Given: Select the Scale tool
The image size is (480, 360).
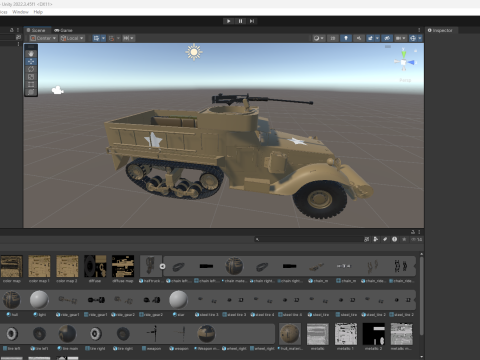Looking at the screenshot, I should [x=31, y=77].
